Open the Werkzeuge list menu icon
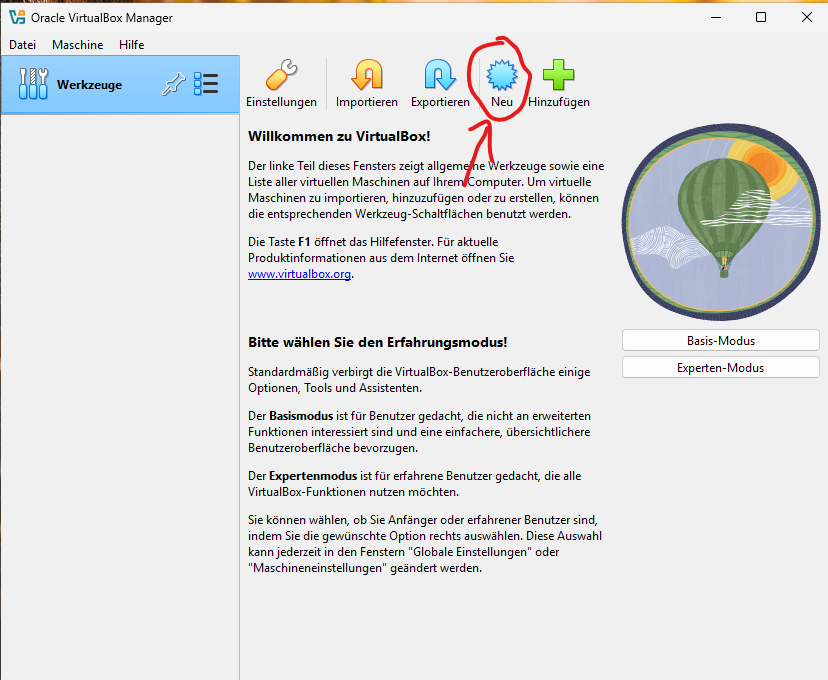This screenshot has width=828, height=680. pyautogui.click(x=206, y=84)
